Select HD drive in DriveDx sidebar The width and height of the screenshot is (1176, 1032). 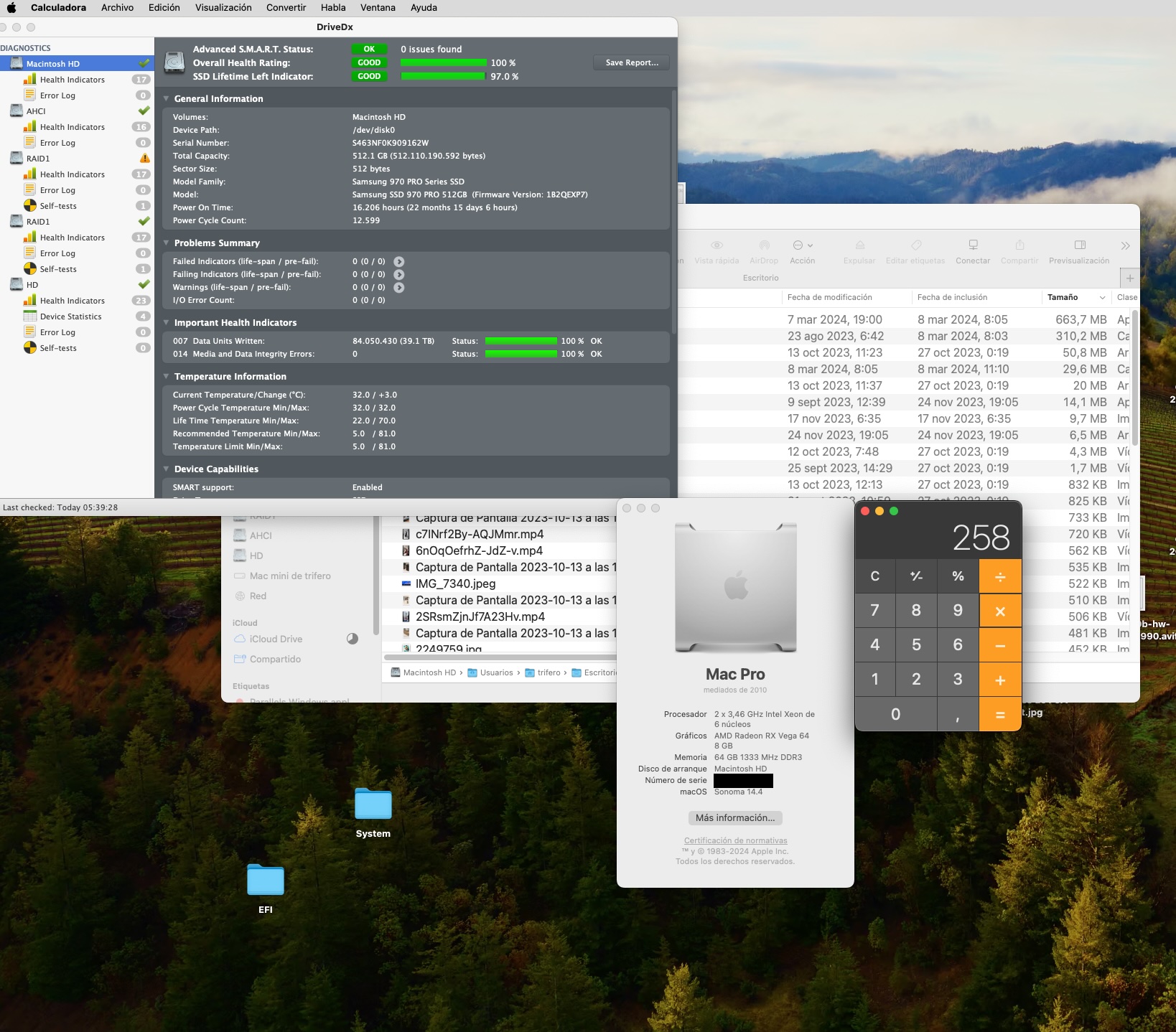click(x=77, y=285)
